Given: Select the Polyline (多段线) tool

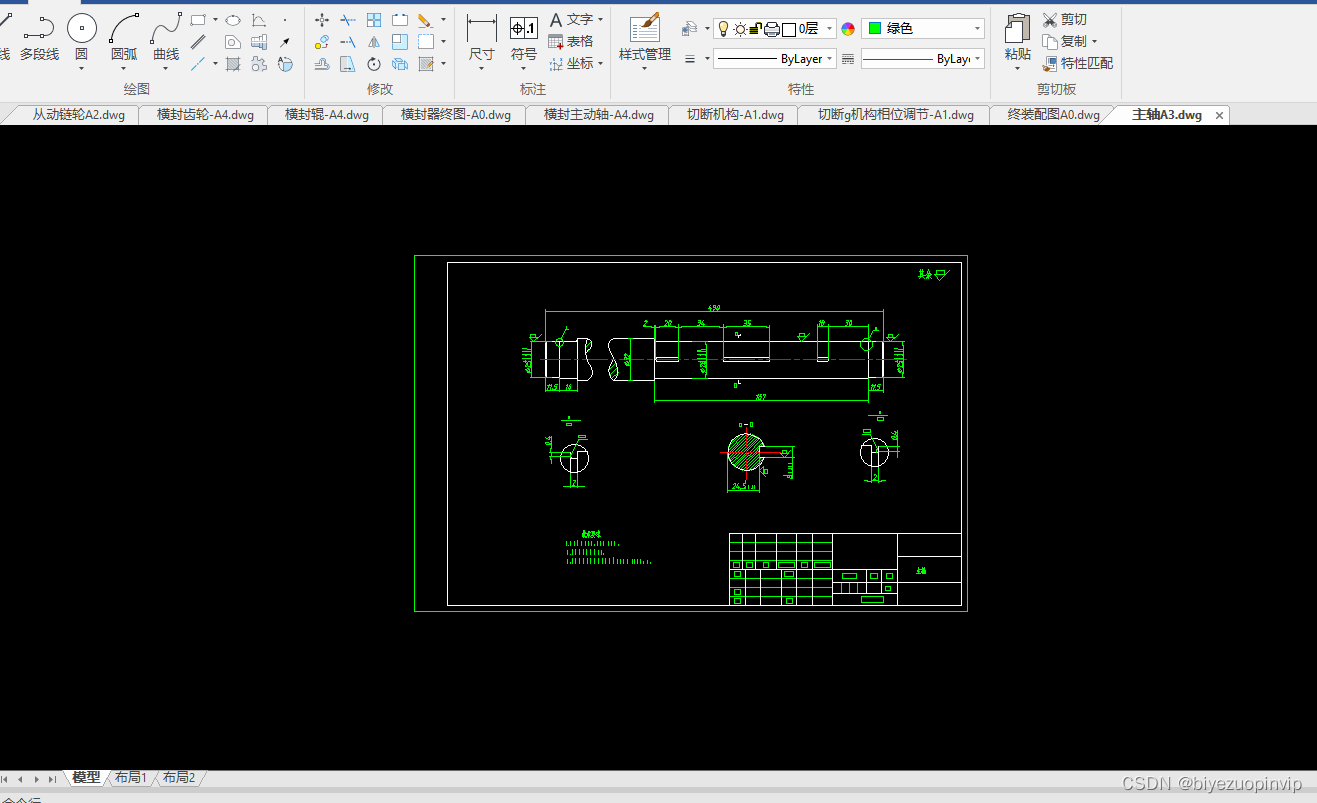Looking at the screenshot, I should point(39,37).
